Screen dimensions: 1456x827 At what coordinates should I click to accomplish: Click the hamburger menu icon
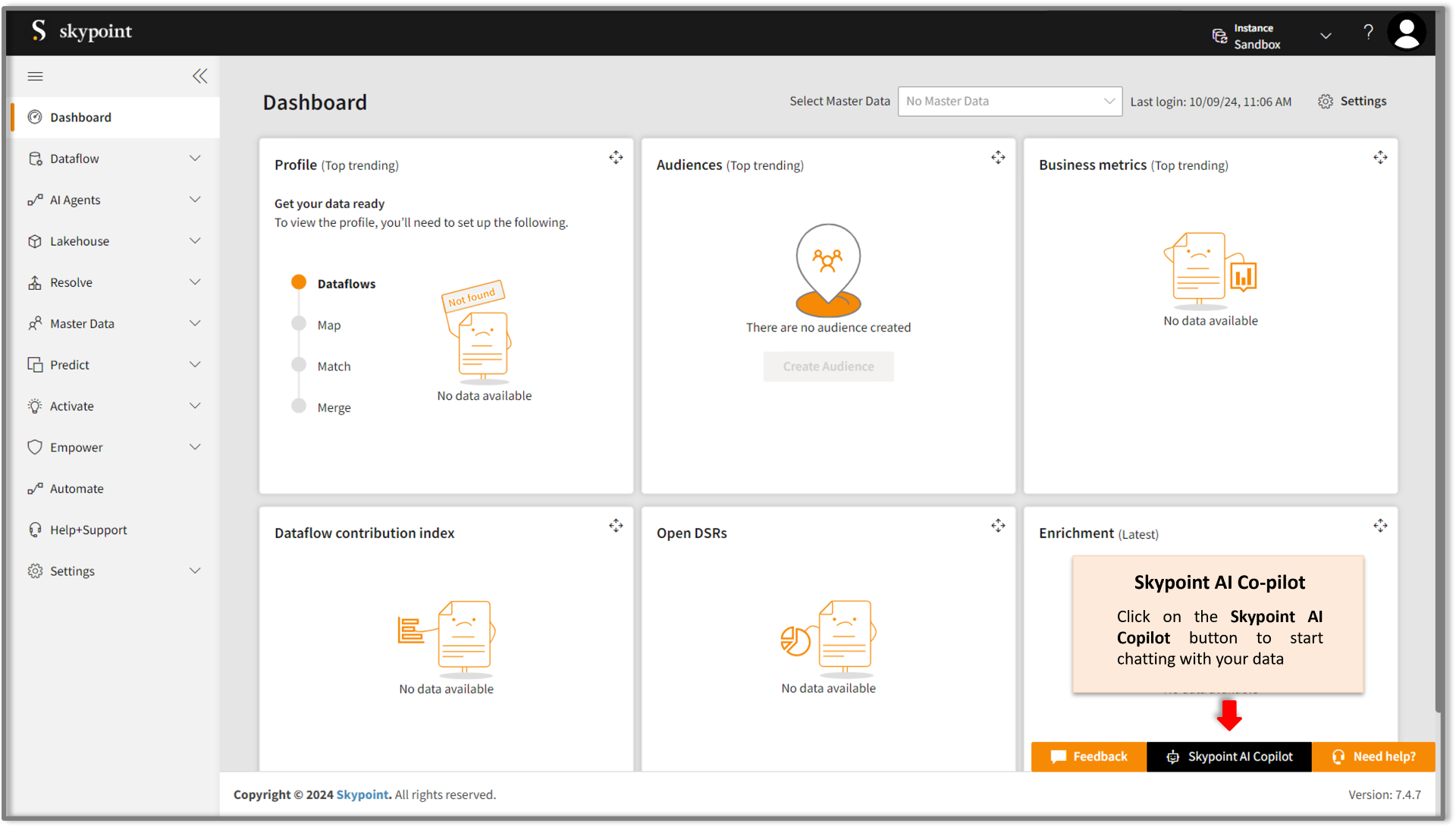coord(35,76)
